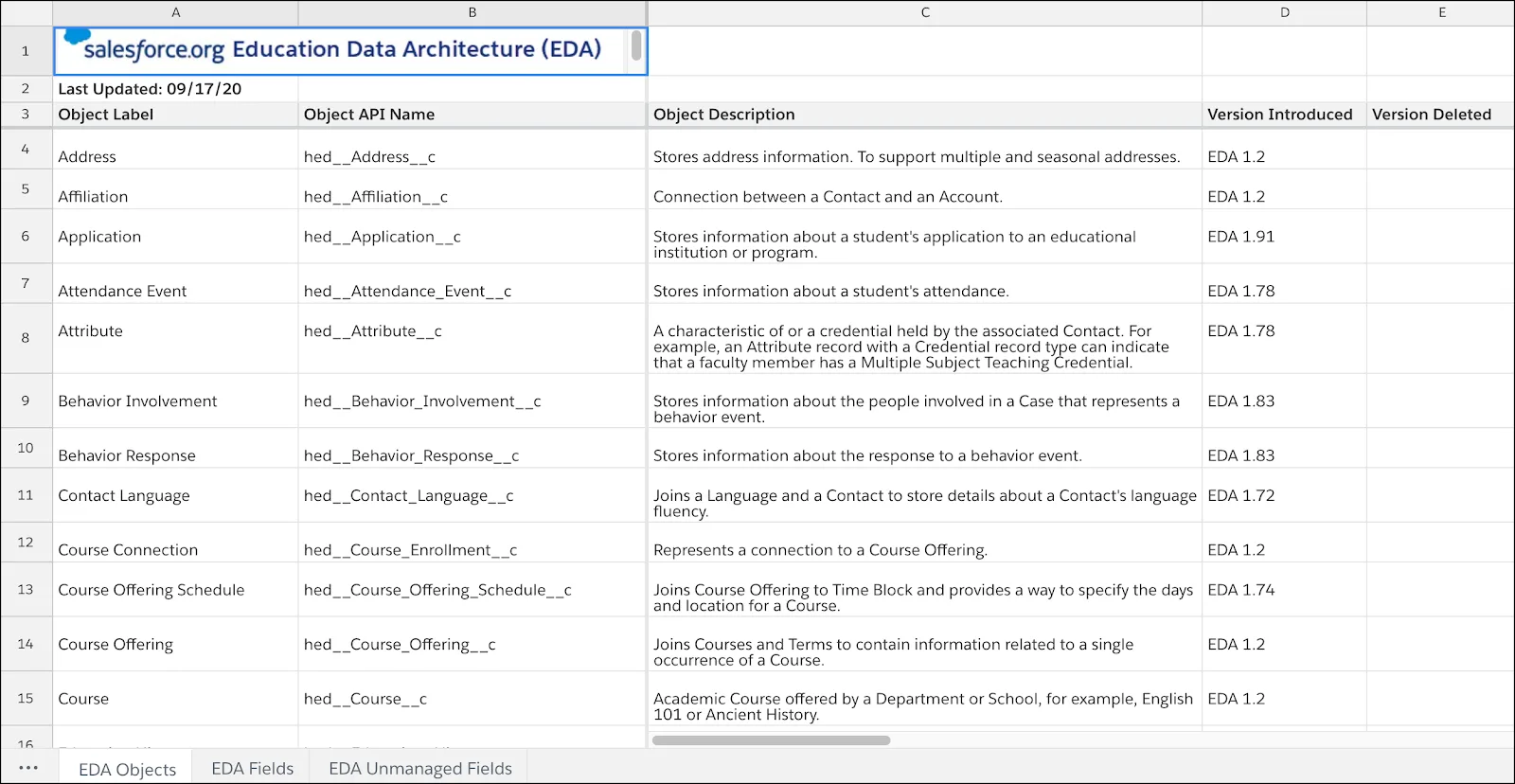Click the 'hed__Course_Offering_Schedule__c' cell
This screenshot has height=784, width=1515.
[x=472, y=590]
